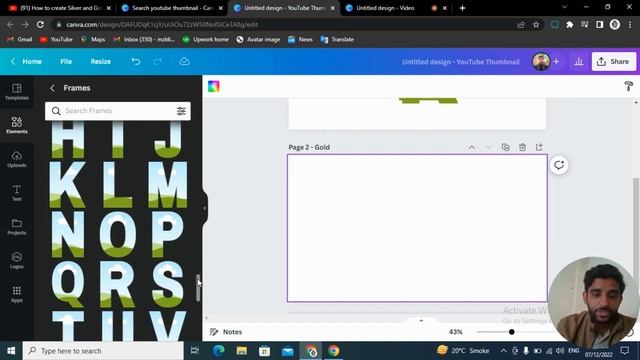Click the cloud save status icon
Image resolution: width=640 pixels, height=360 pixels.
(x=184, y=62)
